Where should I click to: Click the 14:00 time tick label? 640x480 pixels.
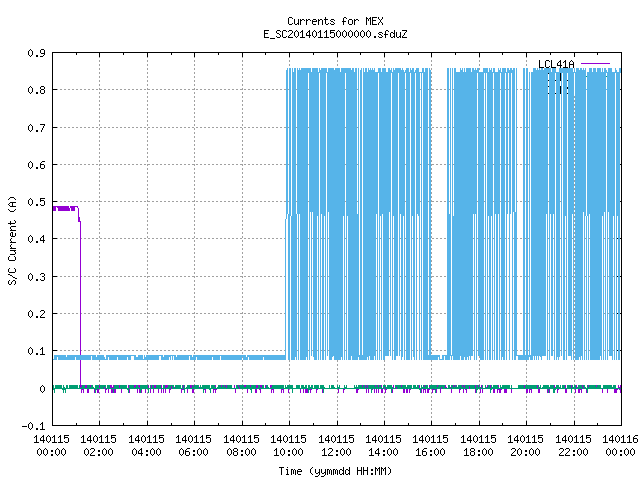click(383, 452)
